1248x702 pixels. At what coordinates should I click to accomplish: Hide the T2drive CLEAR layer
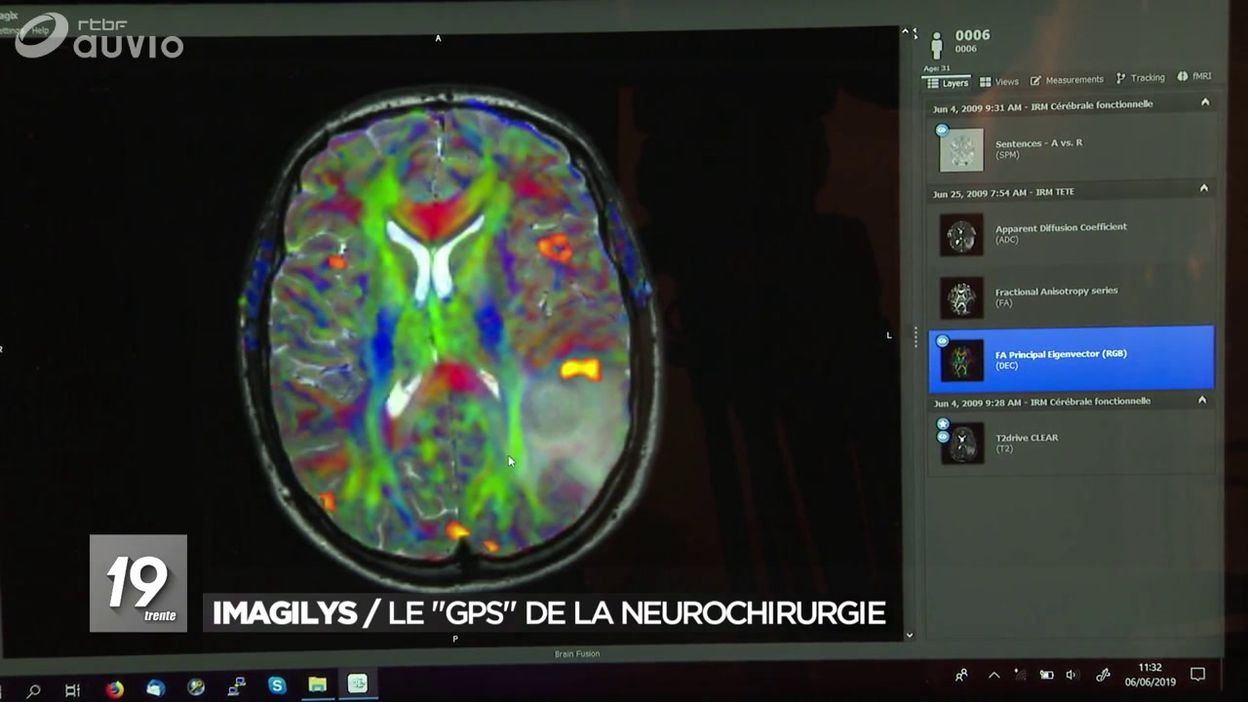[943, 436]
